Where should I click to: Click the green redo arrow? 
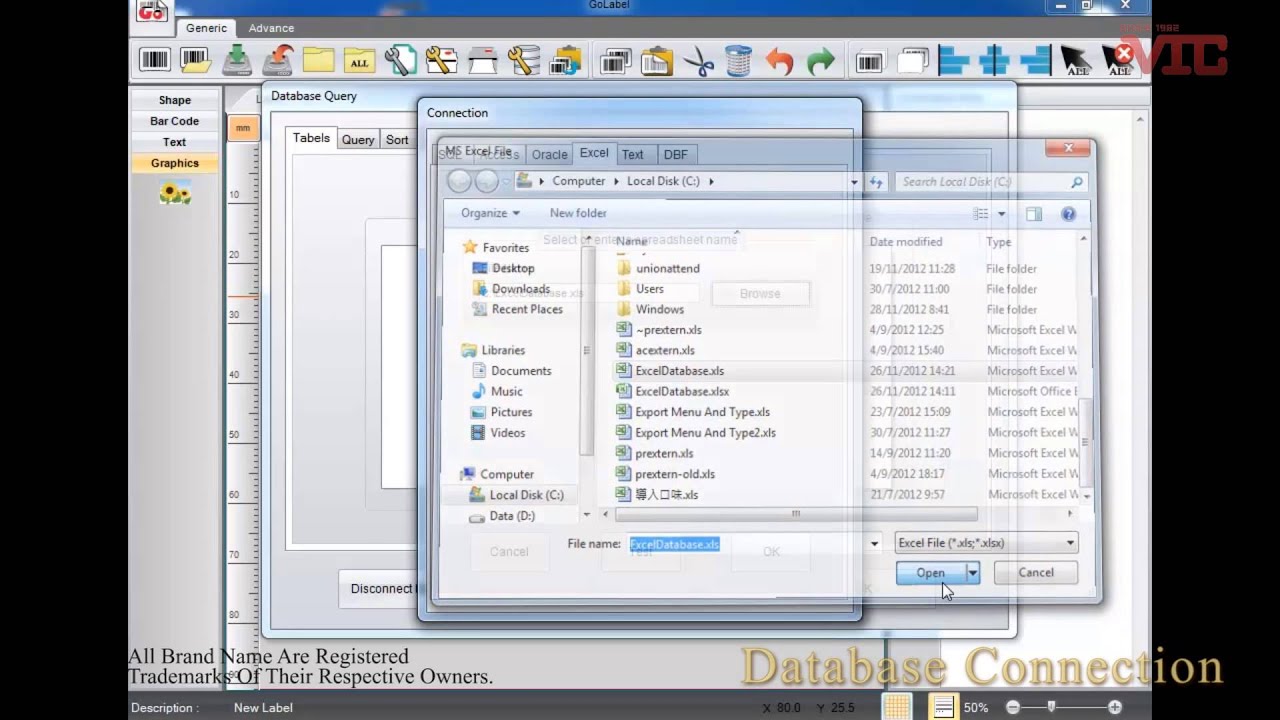click(820, 61)
